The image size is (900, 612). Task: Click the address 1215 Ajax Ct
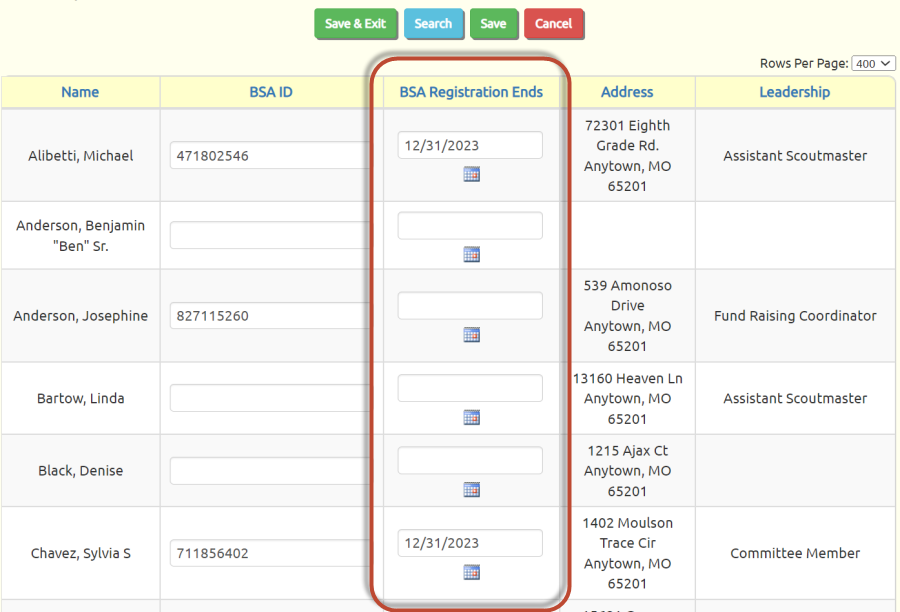(x=627, y=471)
